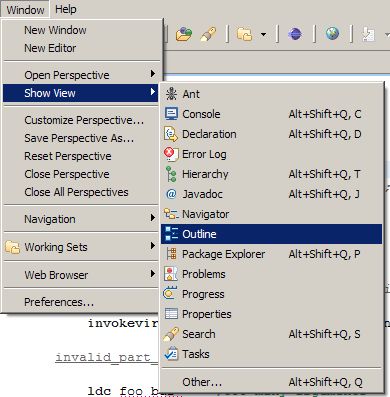The width and height of the screenshot is (390, 397).
Task: Select Close Perspective
Action: (x=82, y=174)
